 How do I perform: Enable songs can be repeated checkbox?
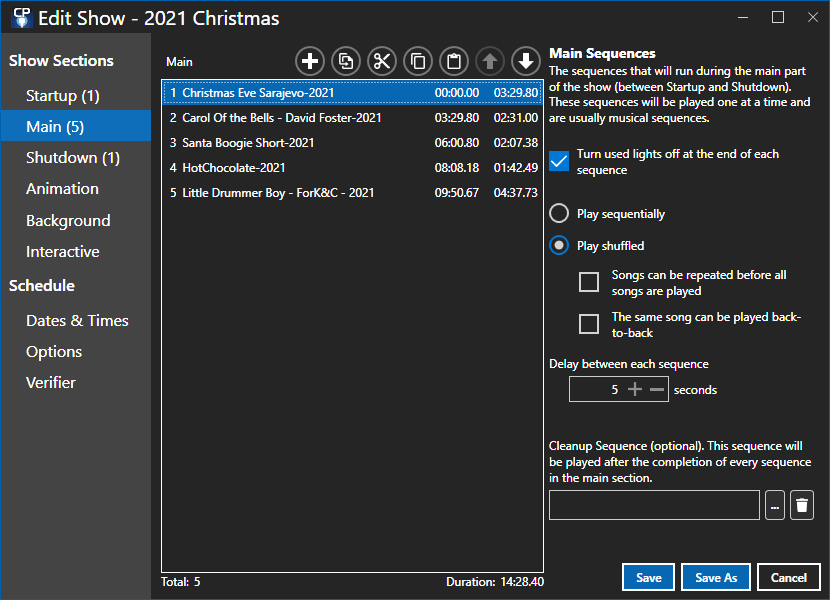click(x=589, y=282)
